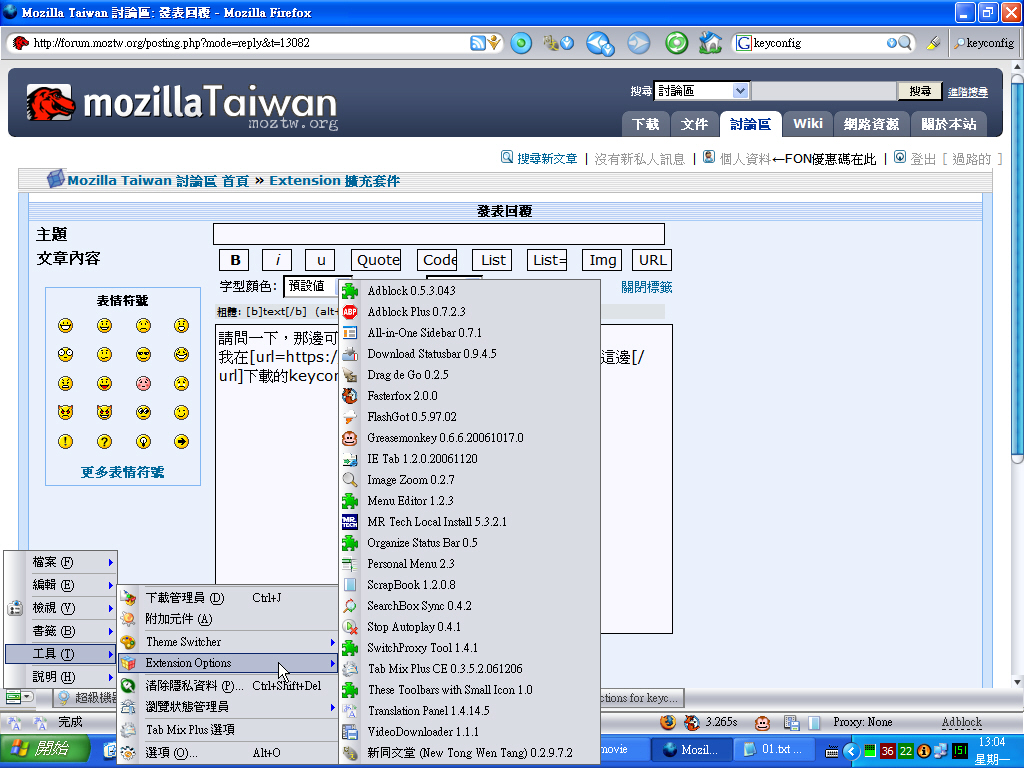Screen dimensions: 1024x768
Task: Insert the red blushing face emoticon
Action: click(x=143, y=384)
